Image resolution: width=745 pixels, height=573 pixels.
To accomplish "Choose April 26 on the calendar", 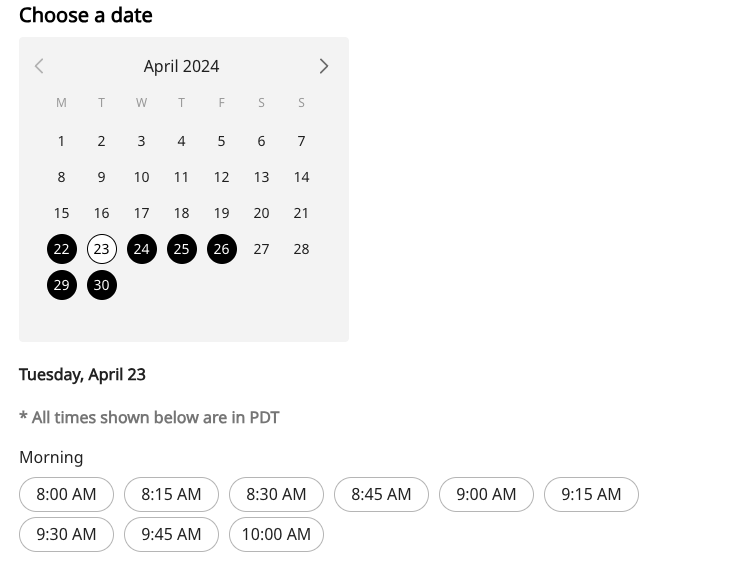I will (x=221, y=249).
